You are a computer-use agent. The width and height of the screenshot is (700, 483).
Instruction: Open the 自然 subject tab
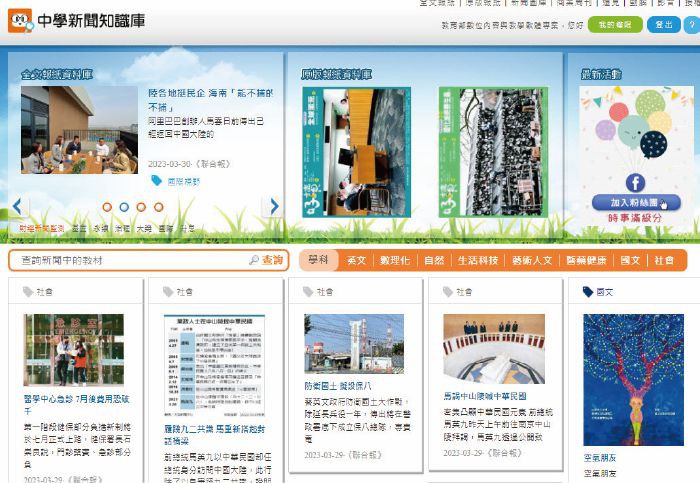(433, 260)
